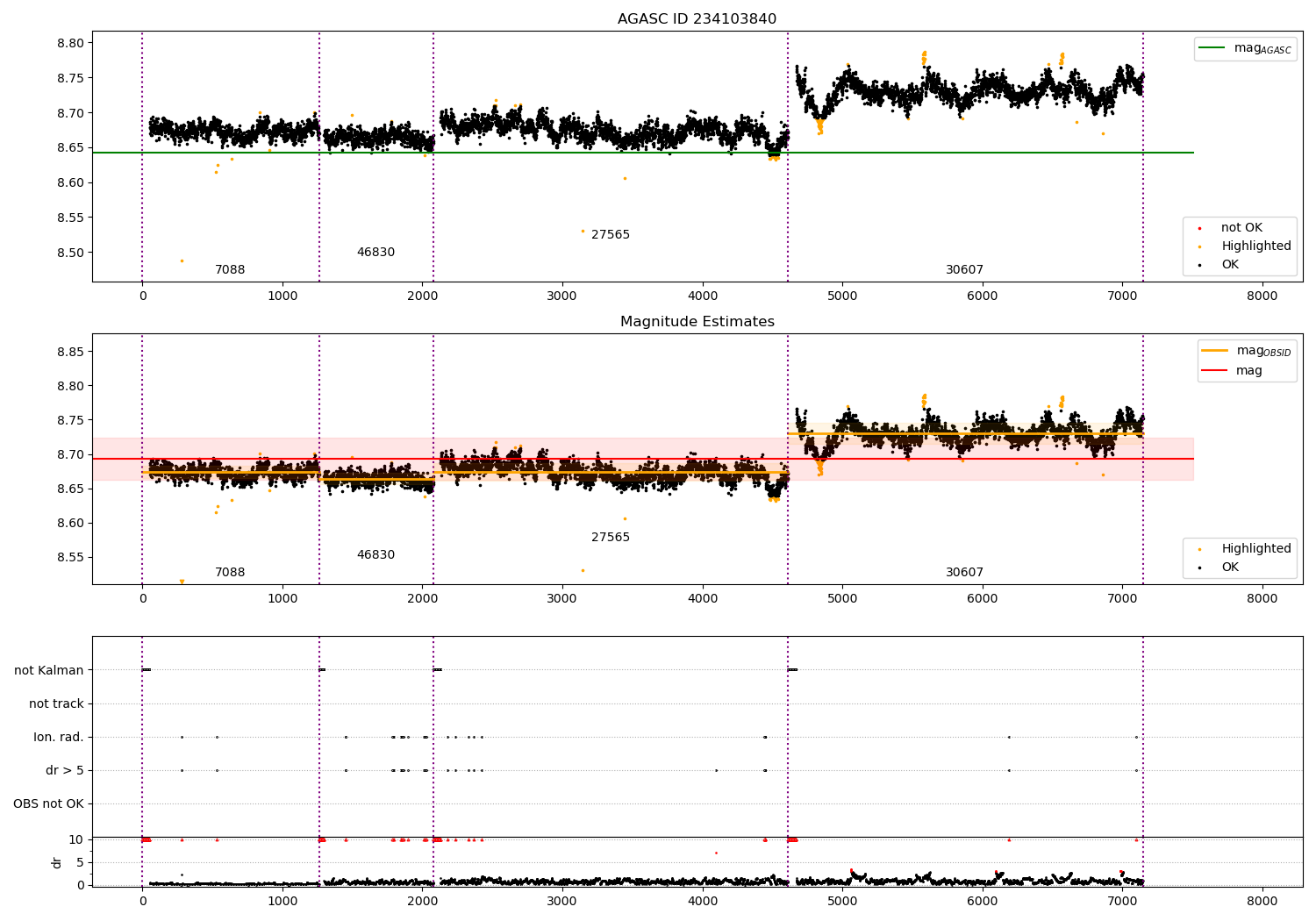This screenshot has width=1316, height=921.
Task: Click the 'OBS not OK' row label
Action: [49, 804]
